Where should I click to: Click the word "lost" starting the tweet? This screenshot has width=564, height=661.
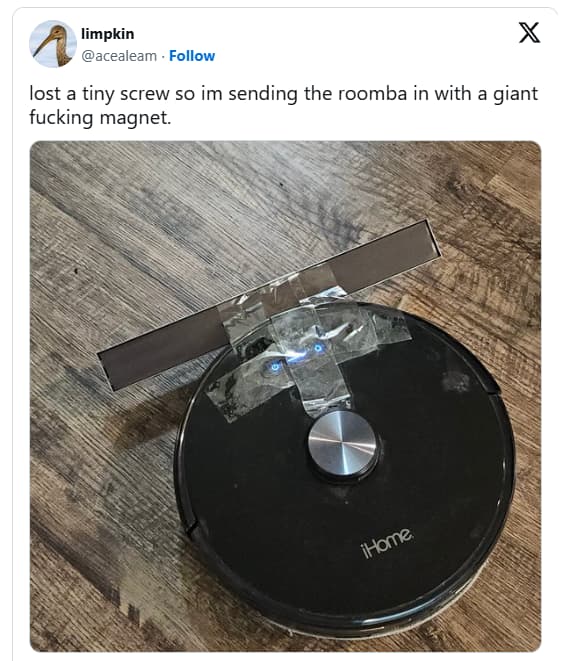pyautogui.click(x=45, y=94)
